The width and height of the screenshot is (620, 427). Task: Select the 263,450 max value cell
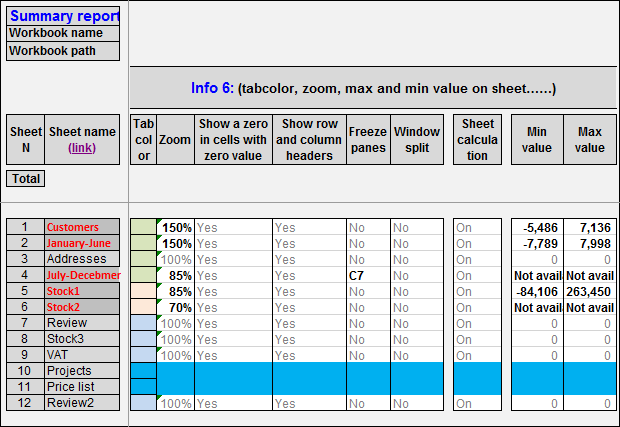pyautogui.click(x=590, y=291)
